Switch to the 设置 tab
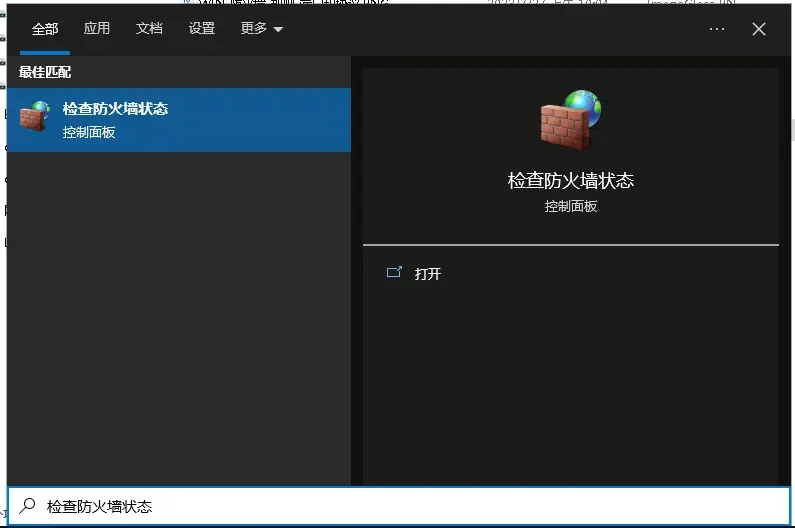 pos(201,29)
